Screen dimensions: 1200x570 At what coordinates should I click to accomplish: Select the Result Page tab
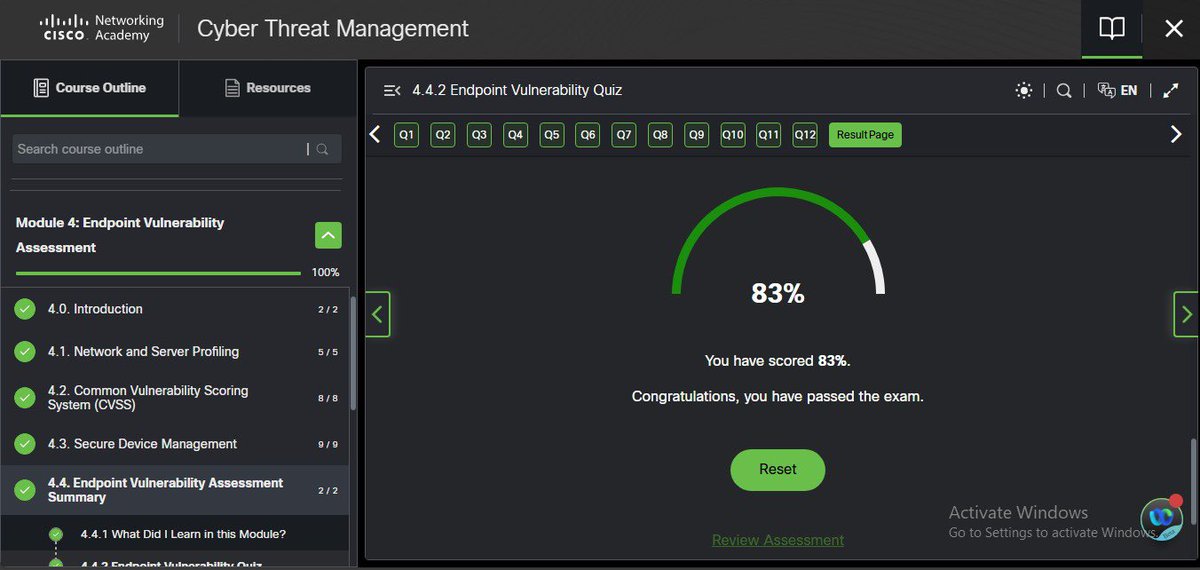pyautogui.click(x=865, y=135)
